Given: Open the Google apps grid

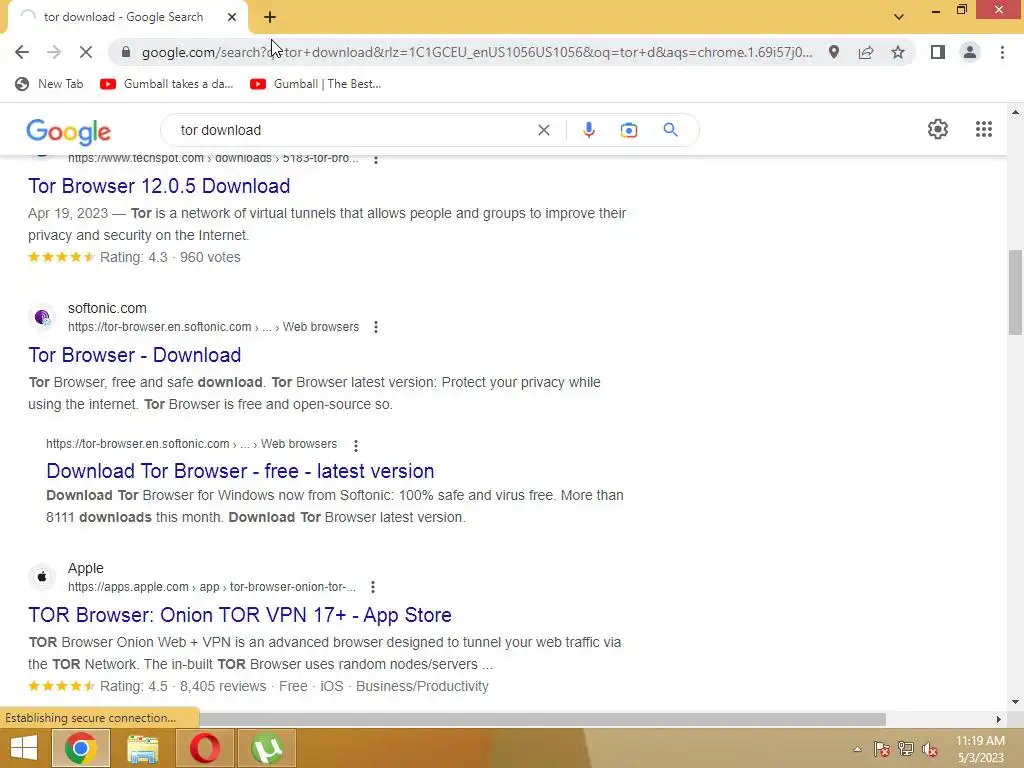Looking at the screenshot, I should point(984,129).
